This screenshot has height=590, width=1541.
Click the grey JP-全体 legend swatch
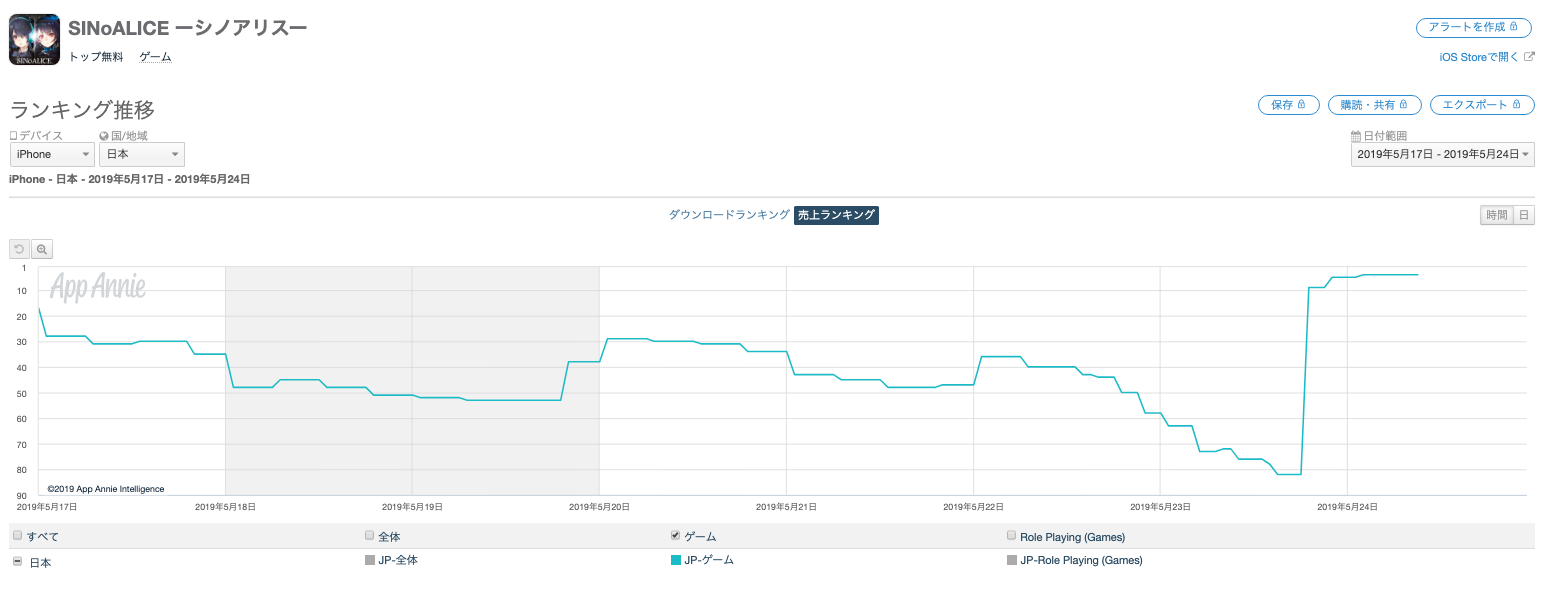tap(370, 560)
